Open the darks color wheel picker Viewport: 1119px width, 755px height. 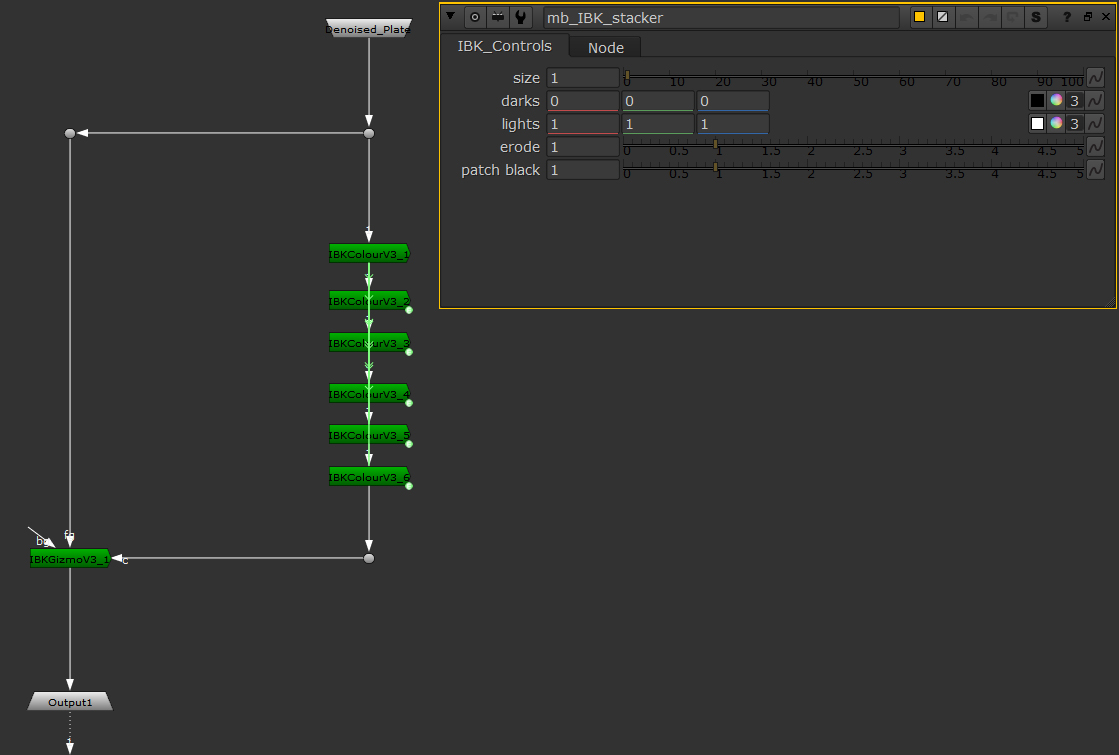[x=1056, y=100]
